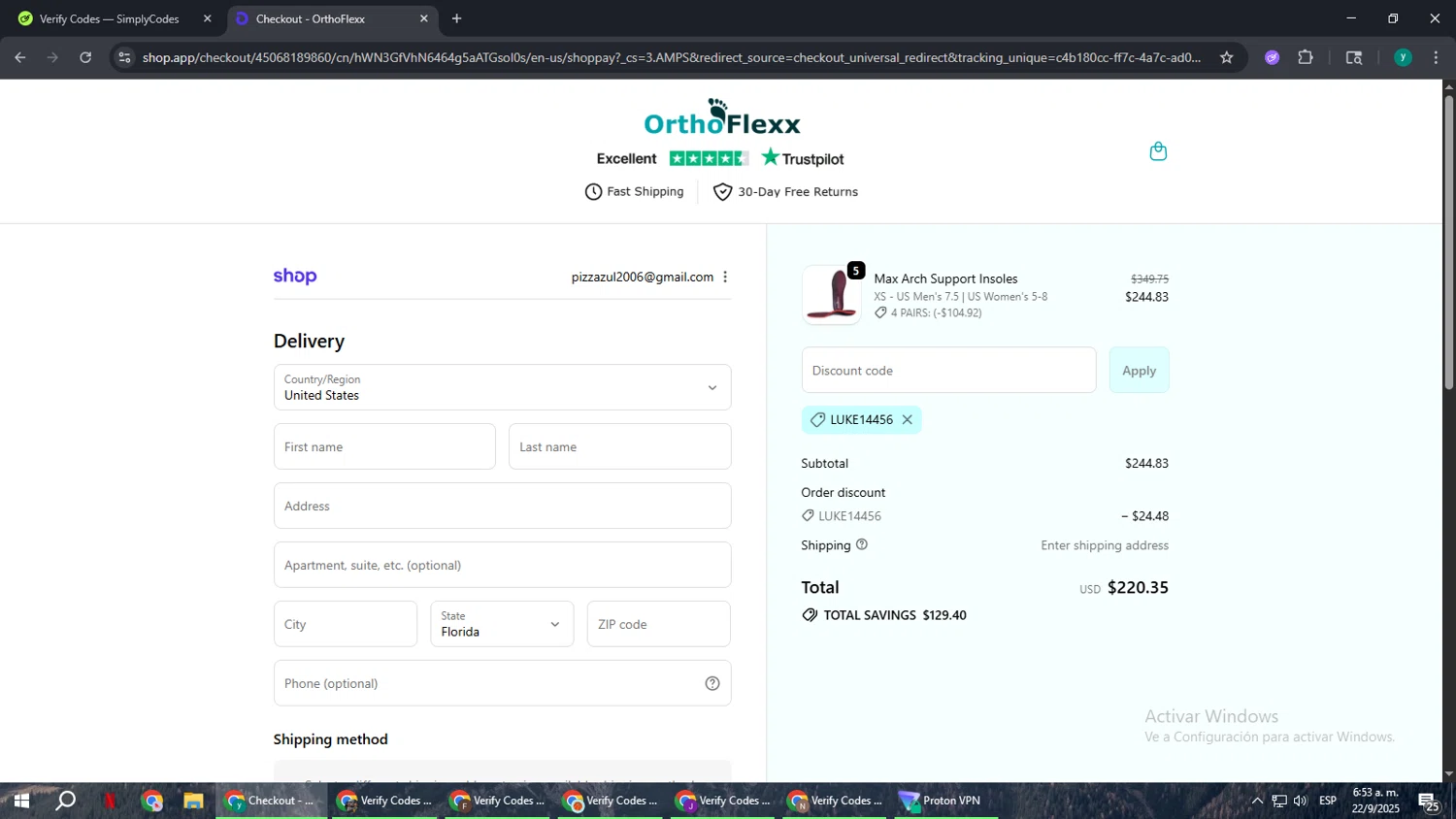Bookmark this page with star icon

(1227, 57)
